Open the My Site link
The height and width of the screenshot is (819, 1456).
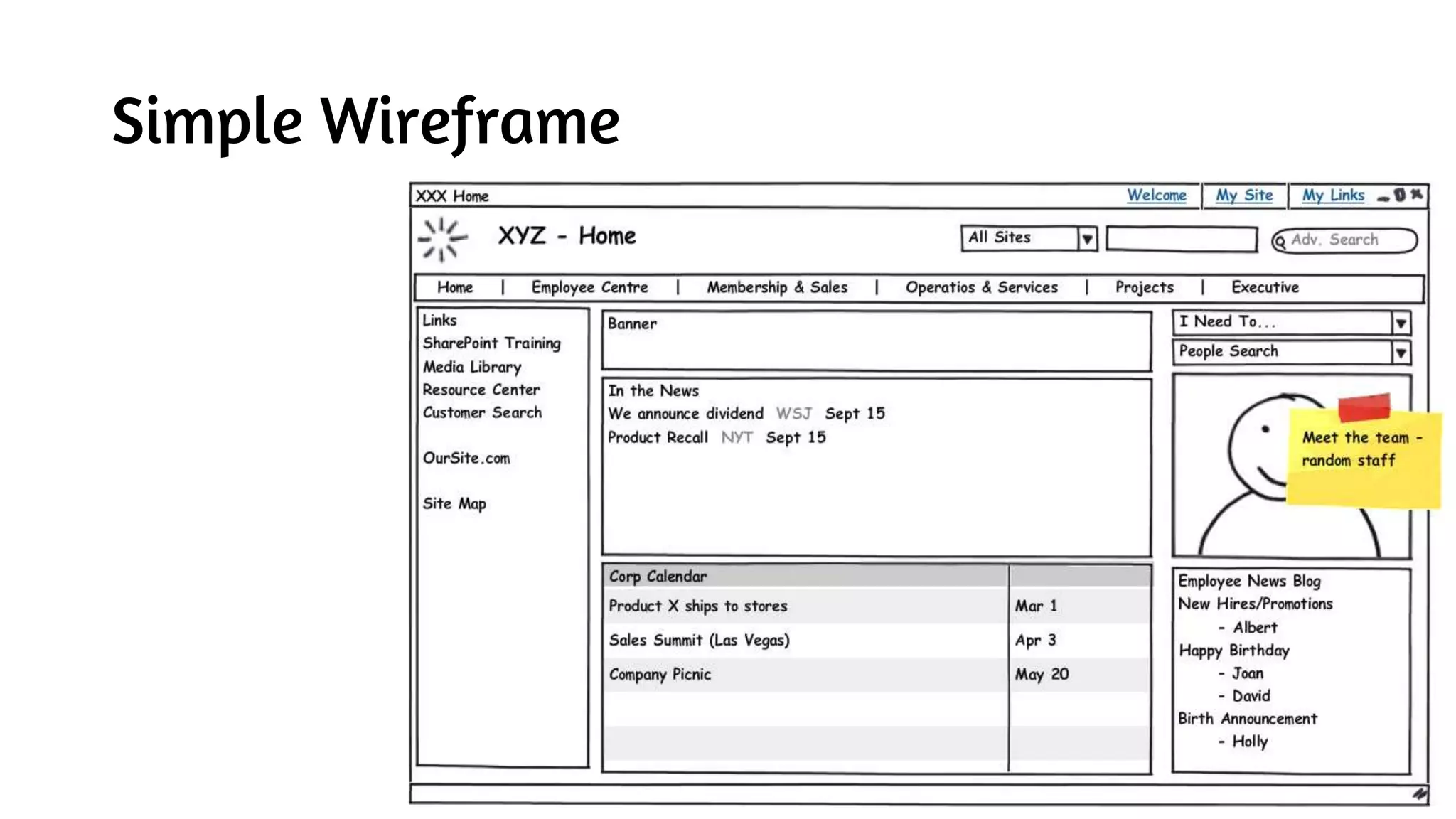1243,196
